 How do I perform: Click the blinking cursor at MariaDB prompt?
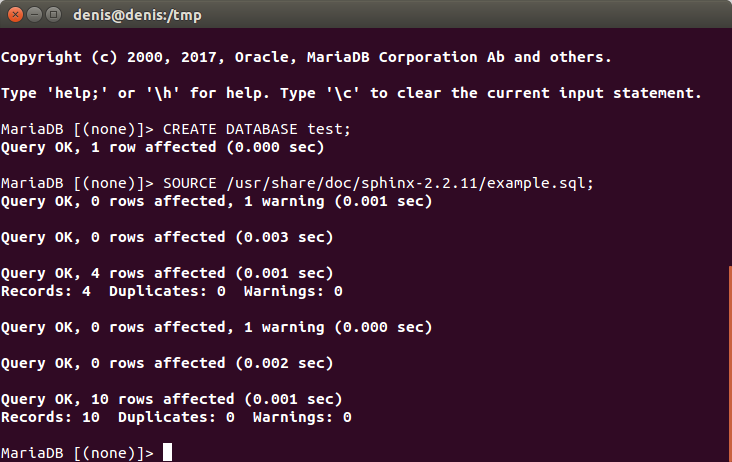click(x=168, y=452)
